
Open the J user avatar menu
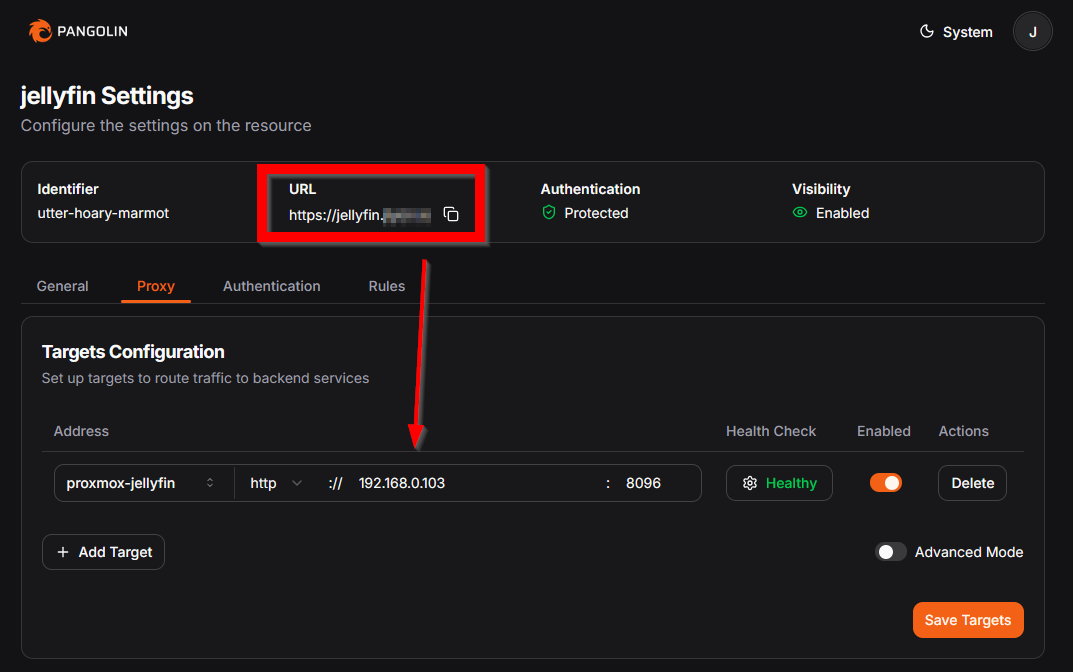tap(1032, 32)
